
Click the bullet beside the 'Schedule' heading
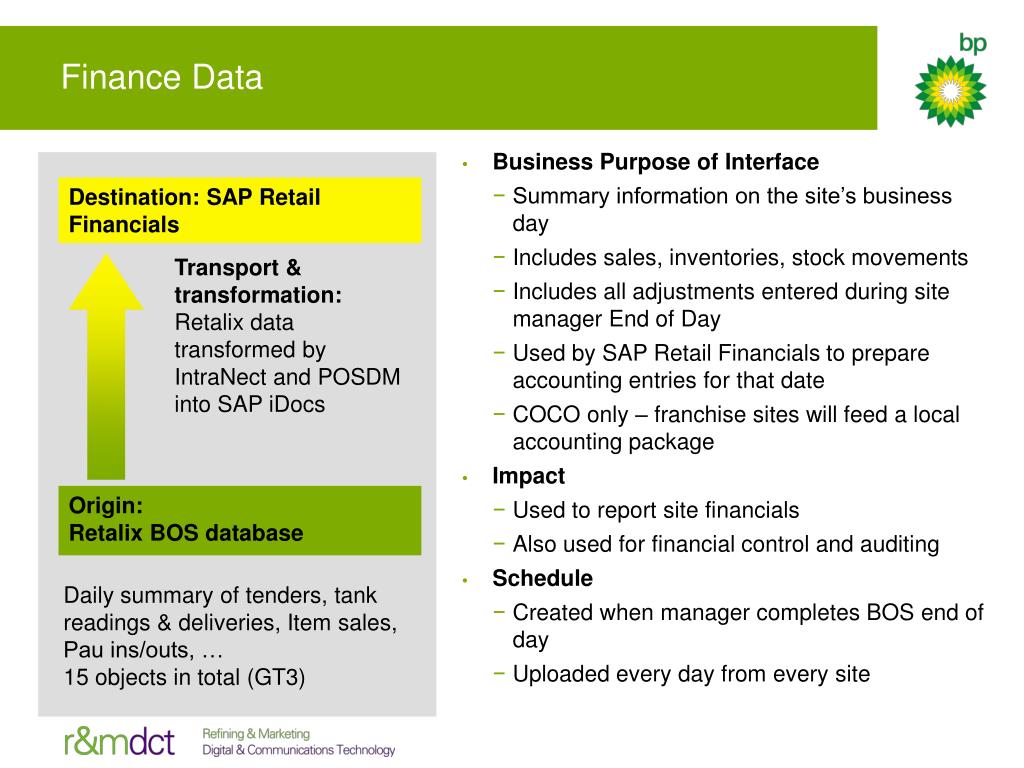click(x=466, y=580)
